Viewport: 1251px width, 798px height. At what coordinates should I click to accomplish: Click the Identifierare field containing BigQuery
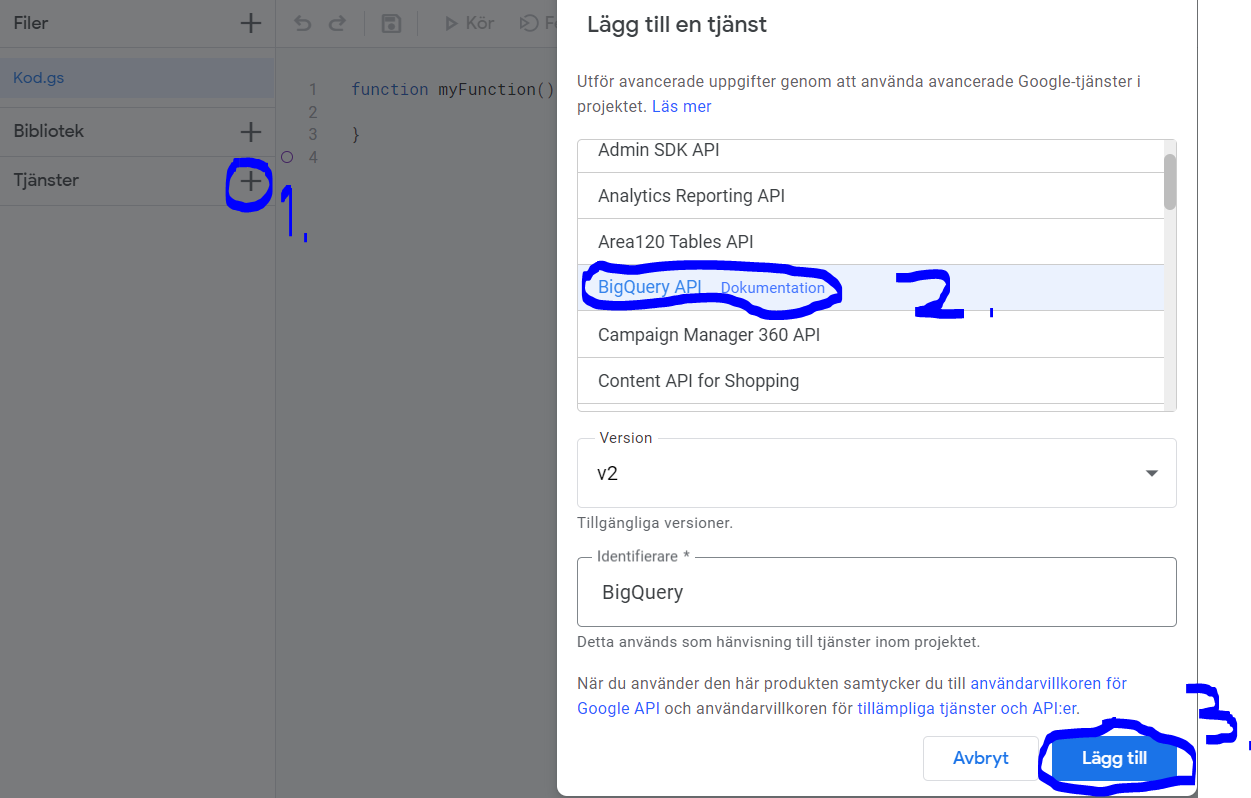coord(877,592)
